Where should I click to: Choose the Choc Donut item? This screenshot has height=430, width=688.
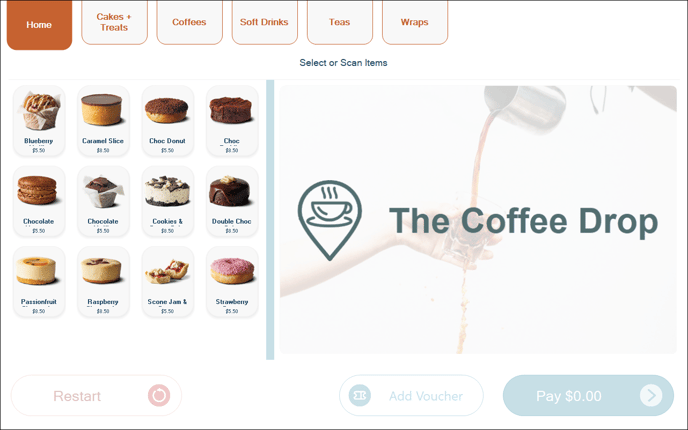pos(168,121)
